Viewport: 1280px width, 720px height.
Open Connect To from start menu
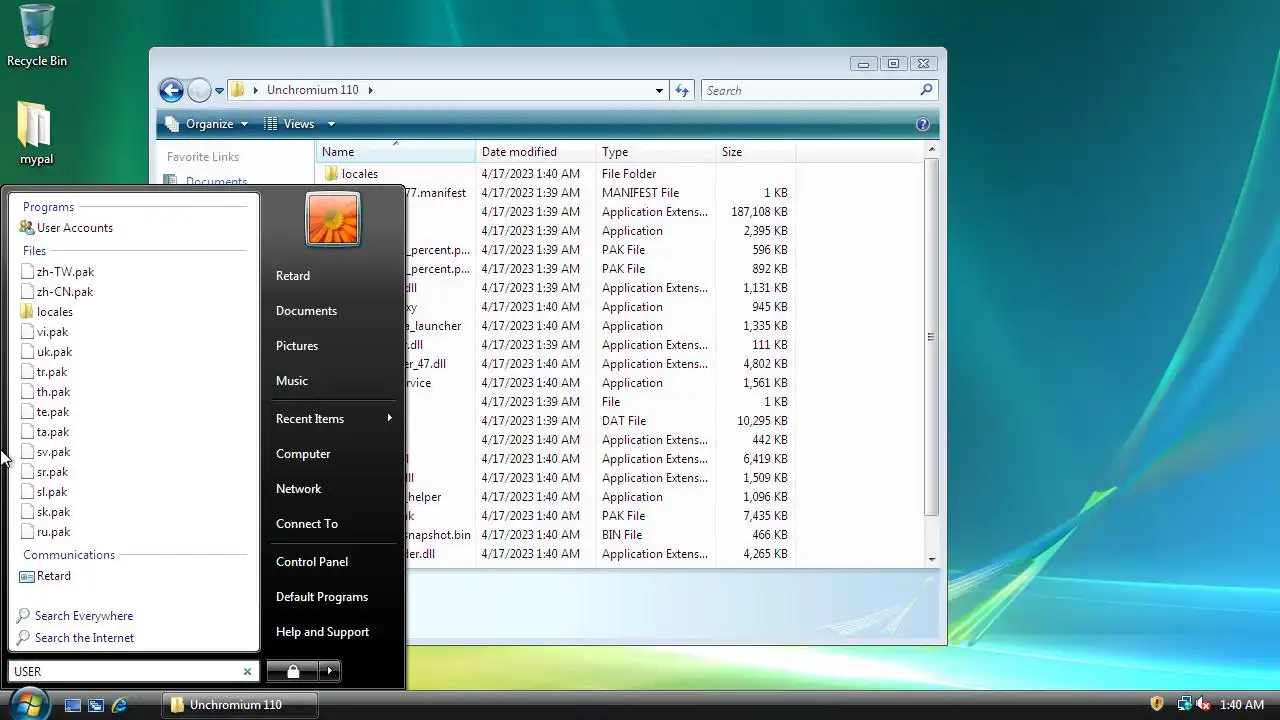pyautogui.click(x=307, y=524)
